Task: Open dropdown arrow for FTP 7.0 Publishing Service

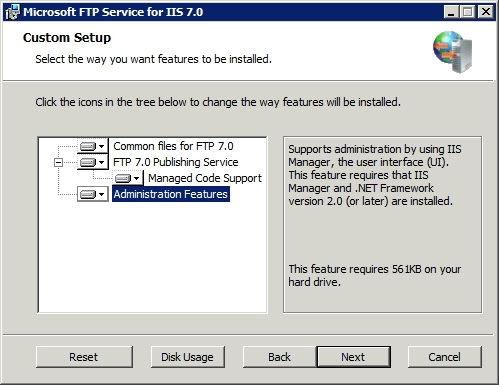Action: (101, 162)
